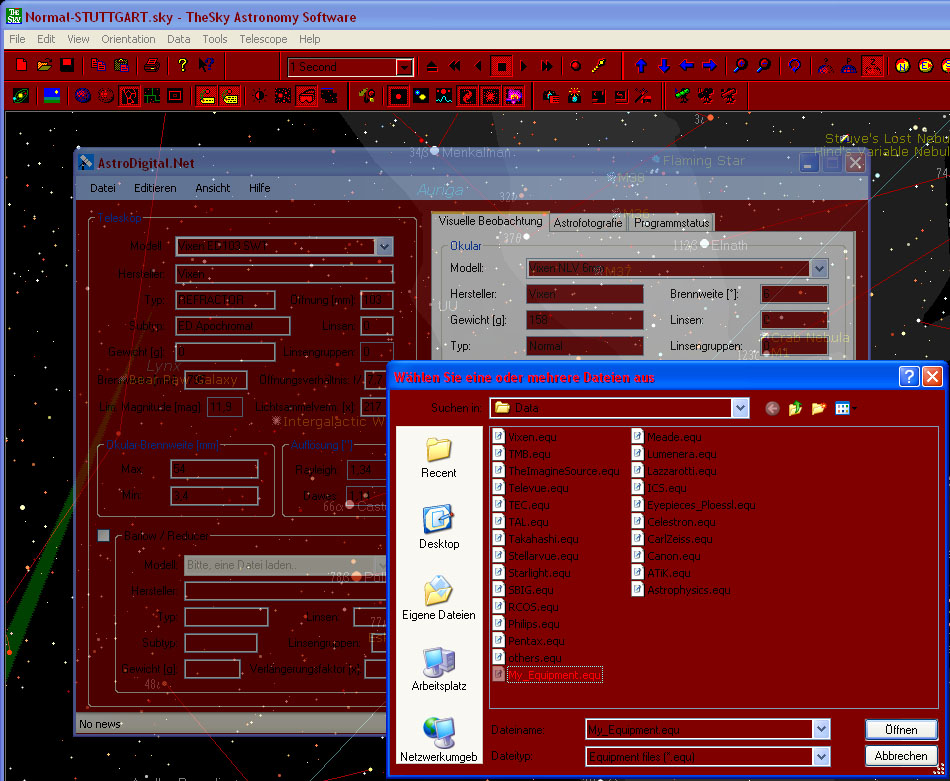Viewport: 950px width, 781px height.
Task: Click the Open file folder icon in TheSky toolbar
Action: tap(44, 65)
